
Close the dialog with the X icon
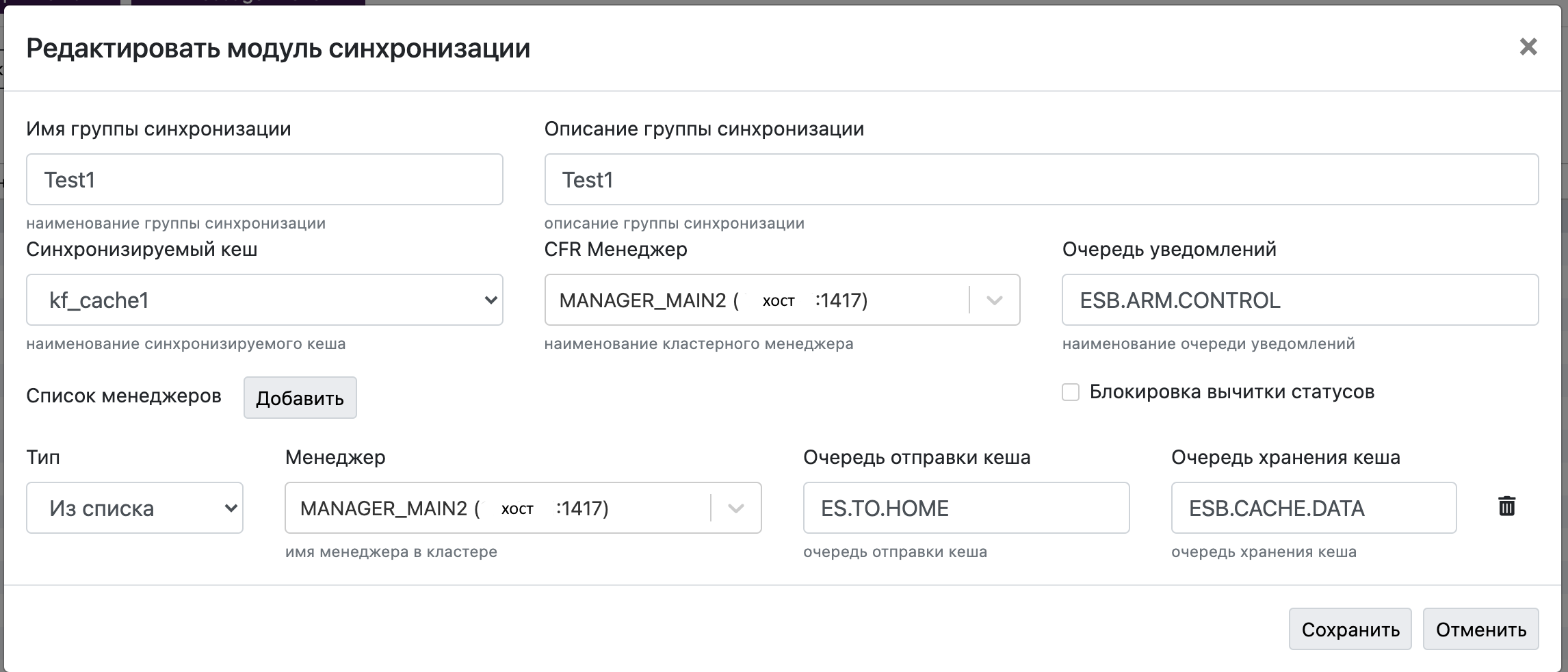[x=1528, y=47]
